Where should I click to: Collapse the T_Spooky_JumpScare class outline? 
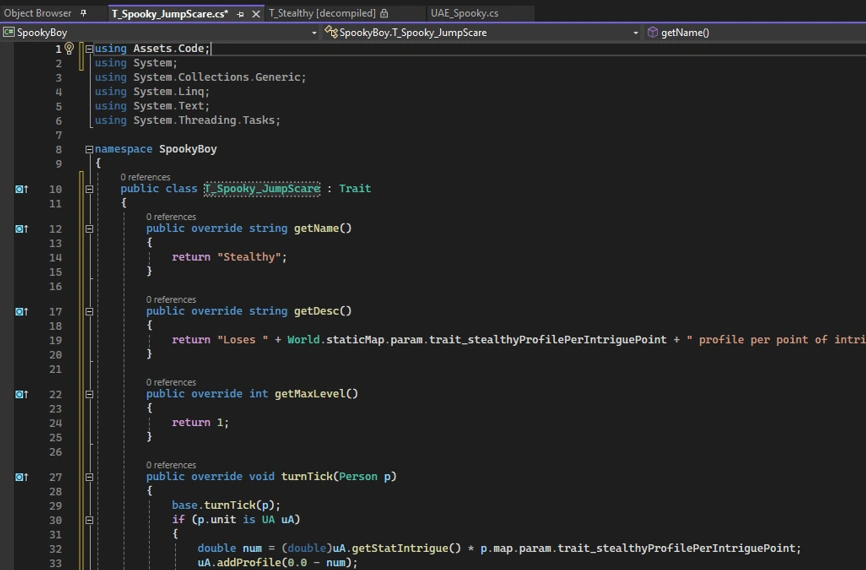pos(89,189)
